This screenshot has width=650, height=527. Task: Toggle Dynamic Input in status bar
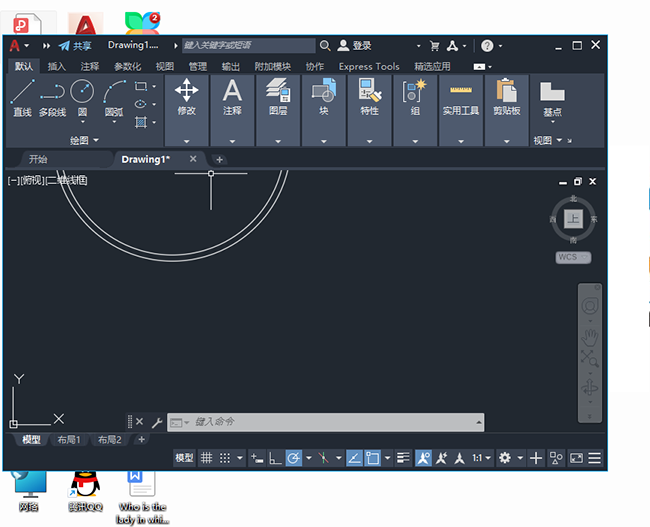257,458
